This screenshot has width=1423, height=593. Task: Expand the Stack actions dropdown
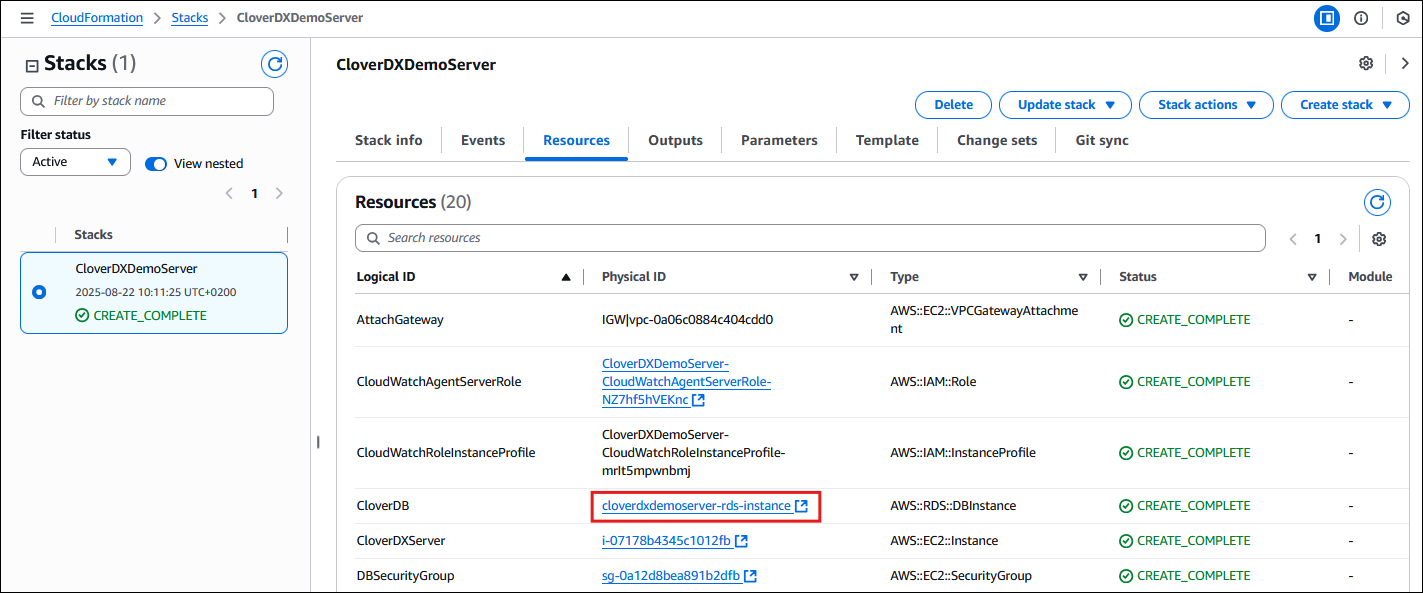[1206, 104]
